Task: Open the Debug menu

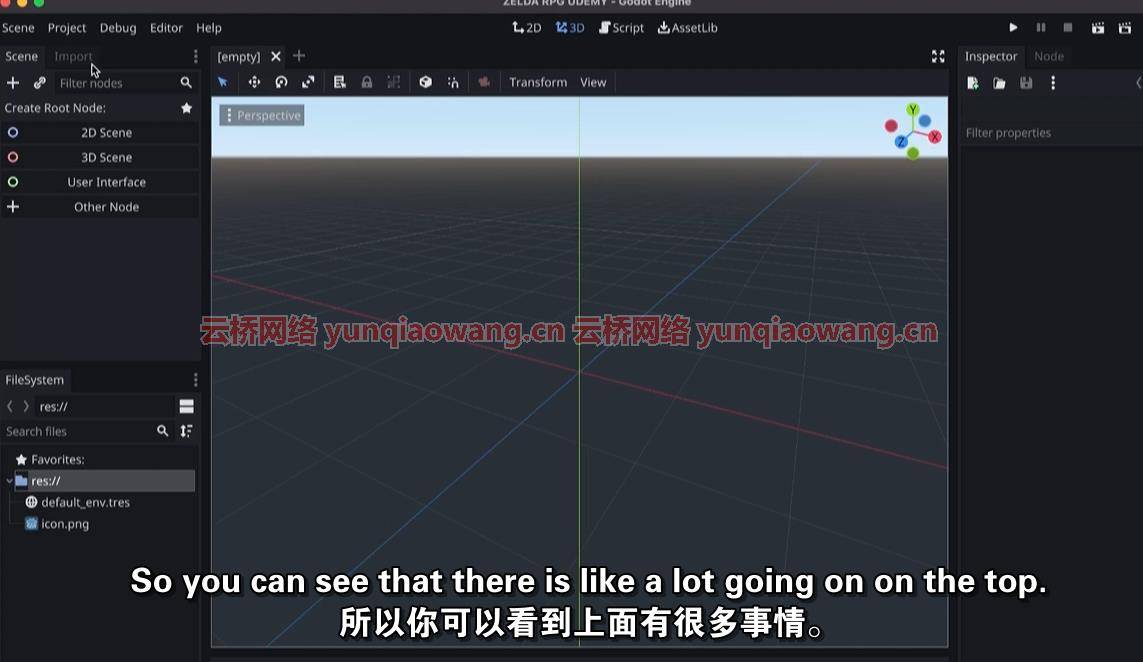Action: coord(118,28)
